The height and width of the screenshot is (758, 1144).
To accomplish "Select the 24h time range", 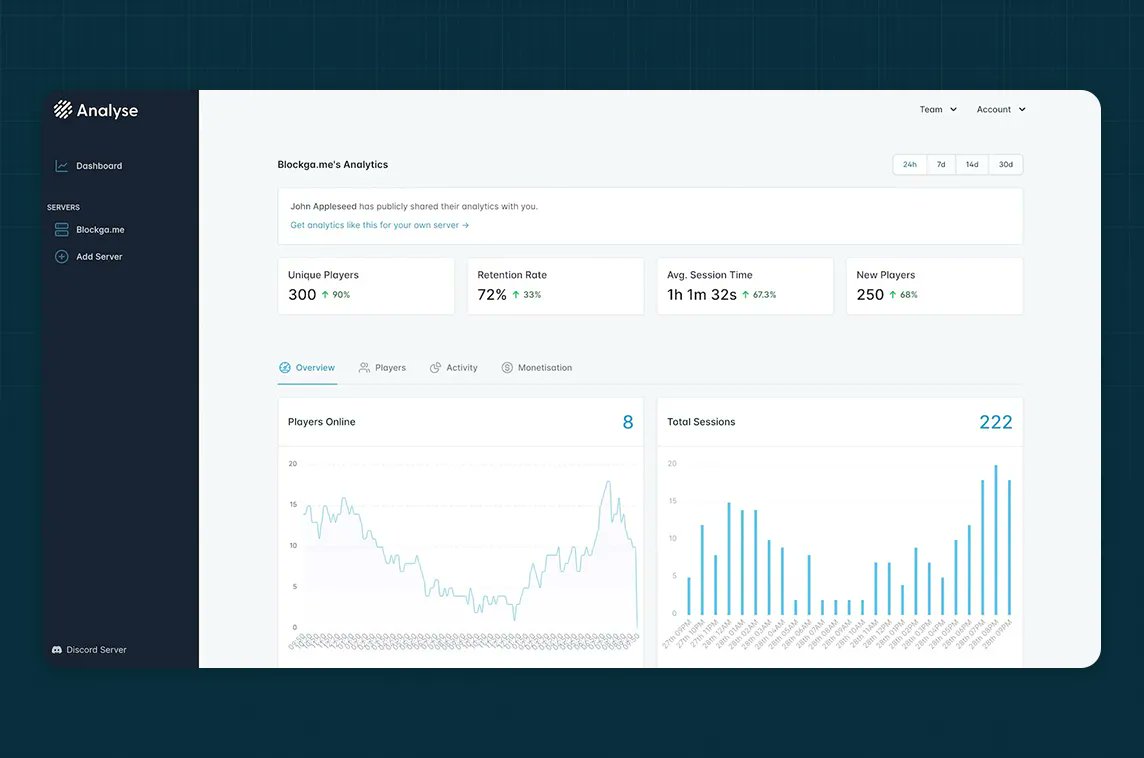I will (x=910, y=165).
